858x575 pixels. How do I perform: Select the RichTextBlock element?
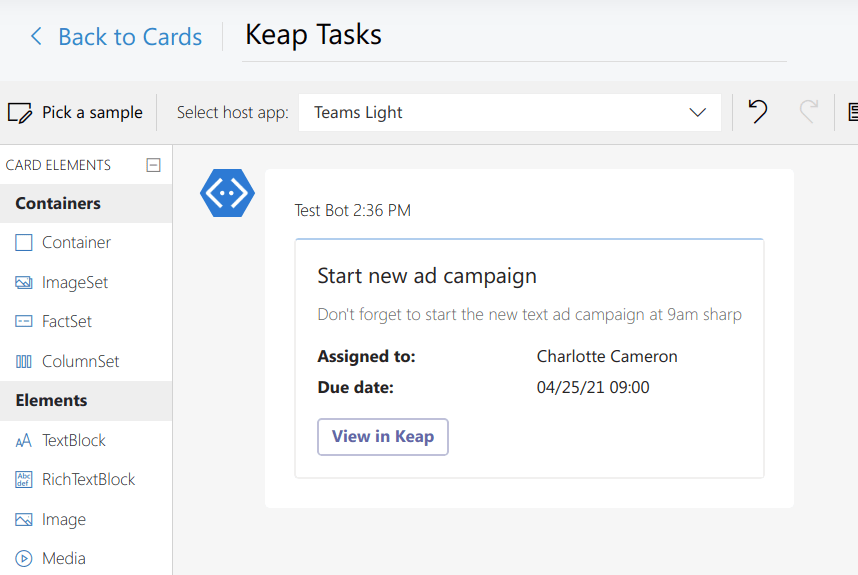click(86, 479)
